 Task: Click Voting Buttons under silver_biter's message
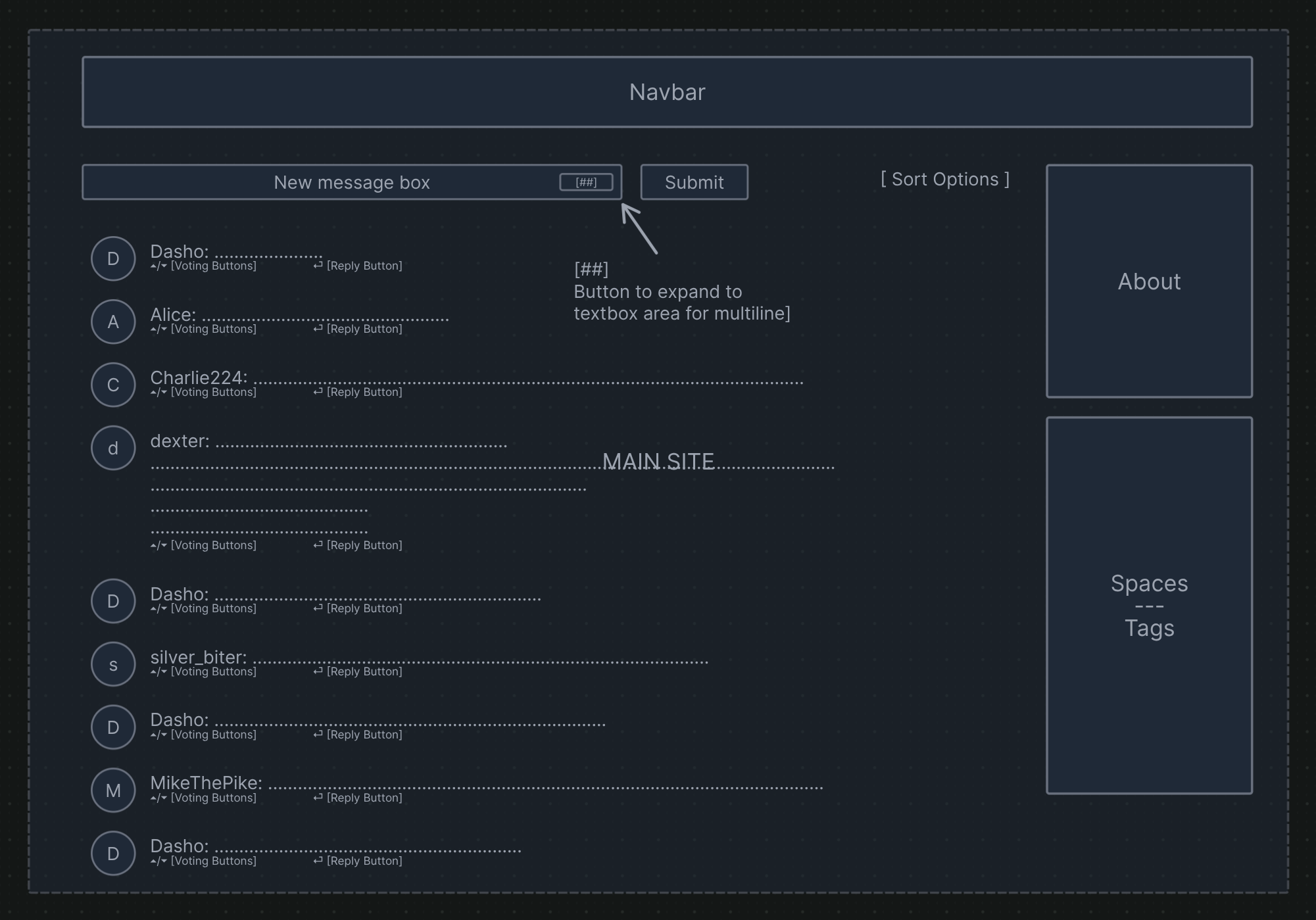tap(213, 671)
